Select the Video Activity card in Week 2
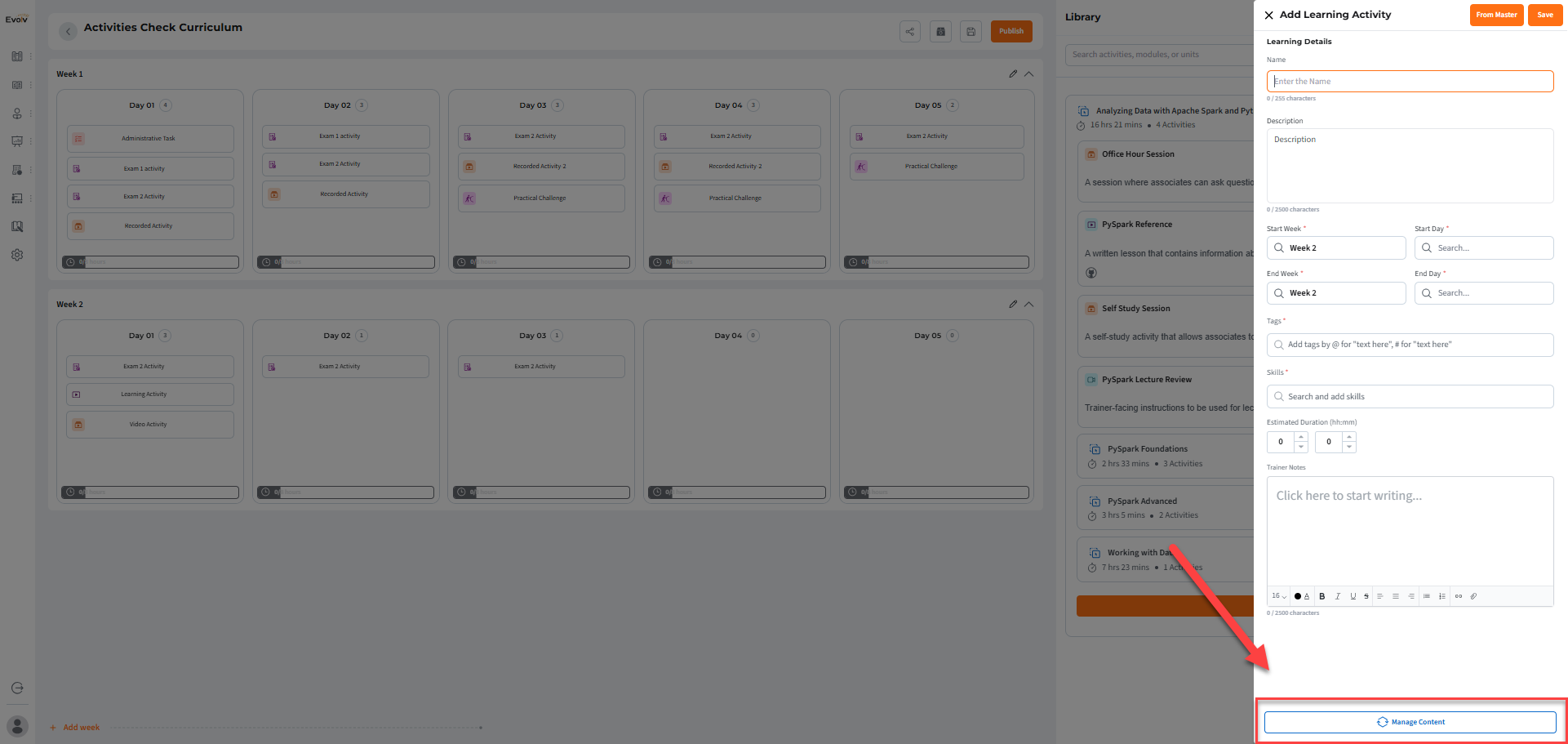 150,425
